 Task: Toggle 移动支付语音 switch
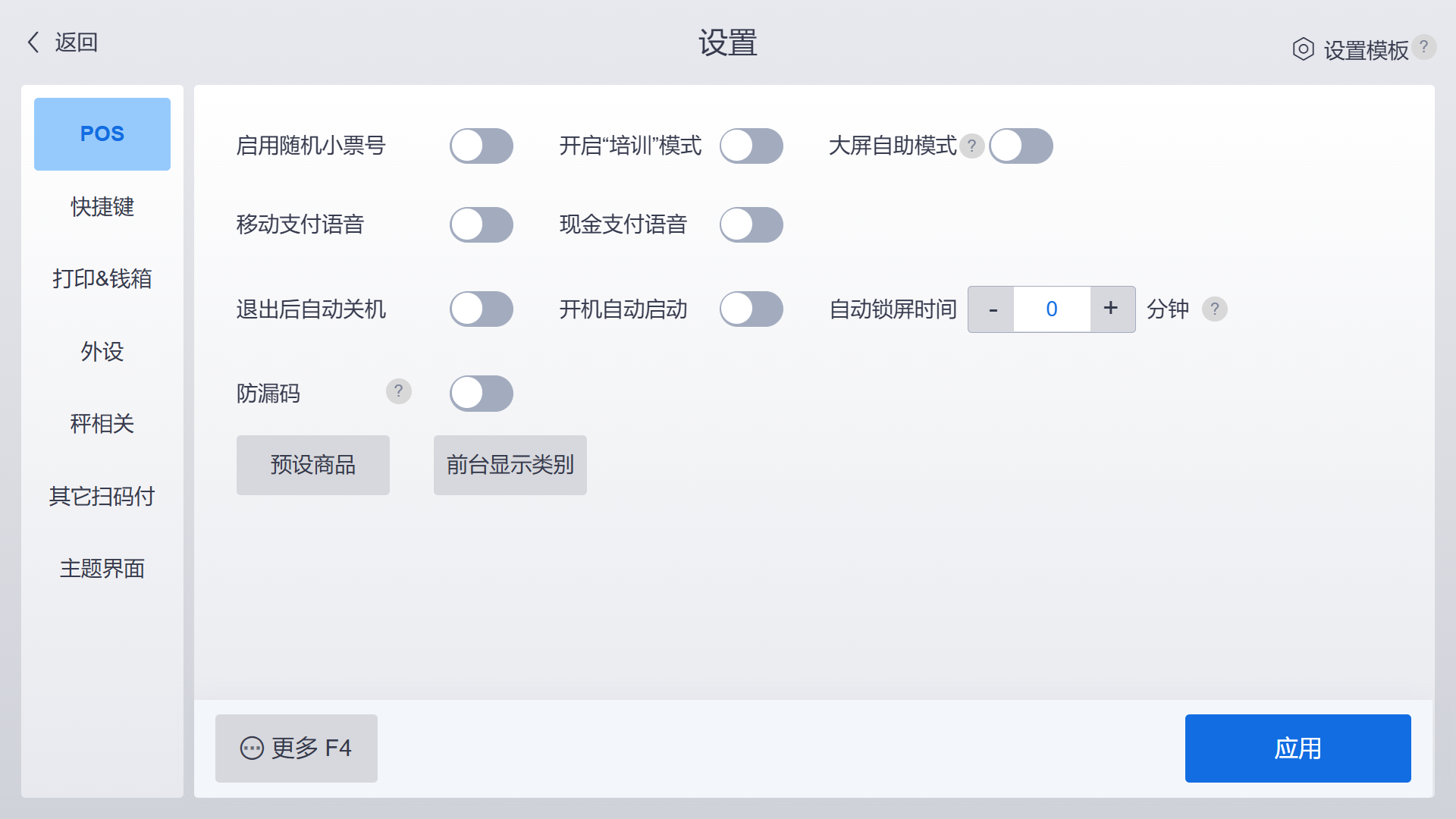click(x=482, y=224)
